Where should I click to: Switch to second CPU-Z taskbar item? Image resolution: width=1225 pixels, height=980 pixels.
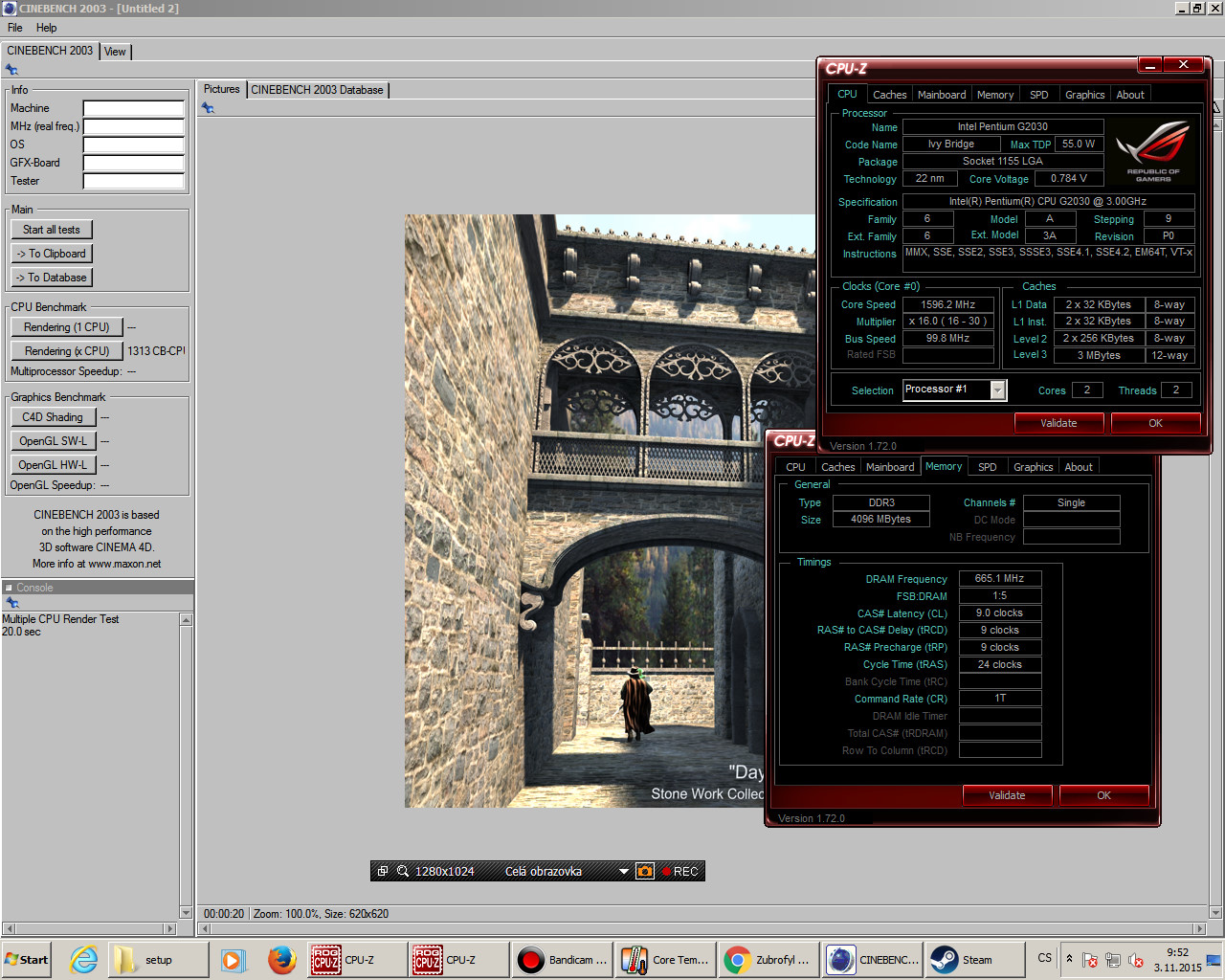pyautogui.click(x=460, y=960)
